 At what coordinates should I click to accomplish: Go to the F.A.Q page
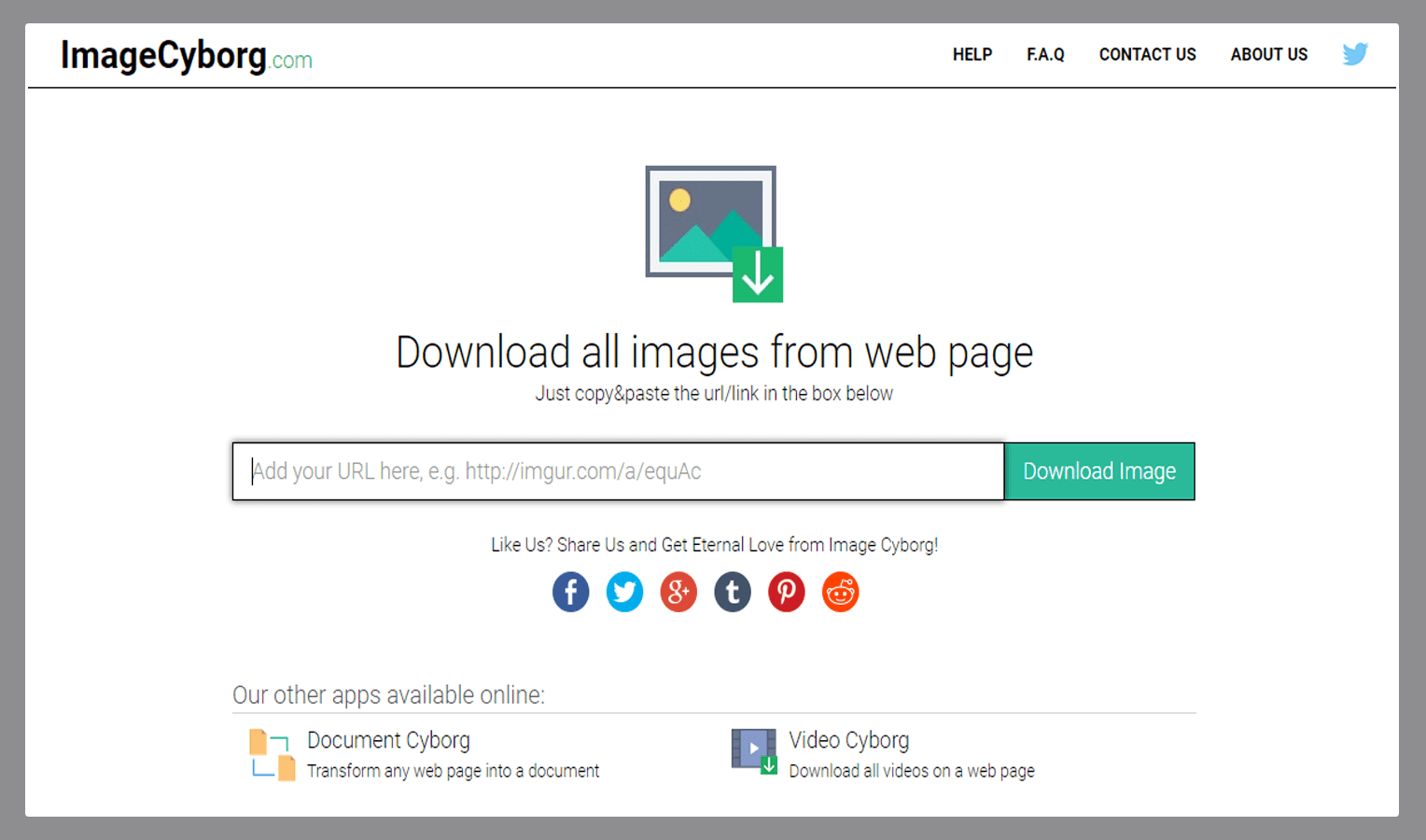coord(1045,55)
